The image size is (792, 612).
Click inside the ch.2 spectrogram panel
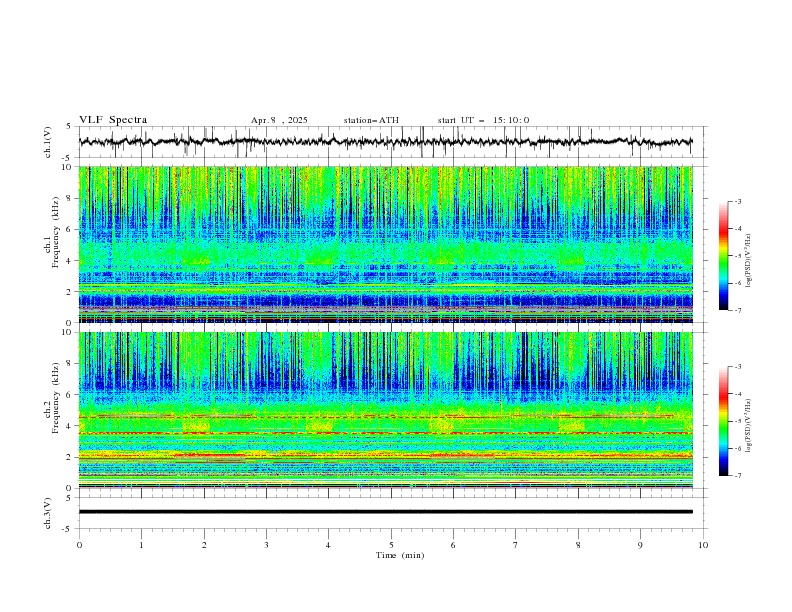pyautogui.click(x=385, y=410)
